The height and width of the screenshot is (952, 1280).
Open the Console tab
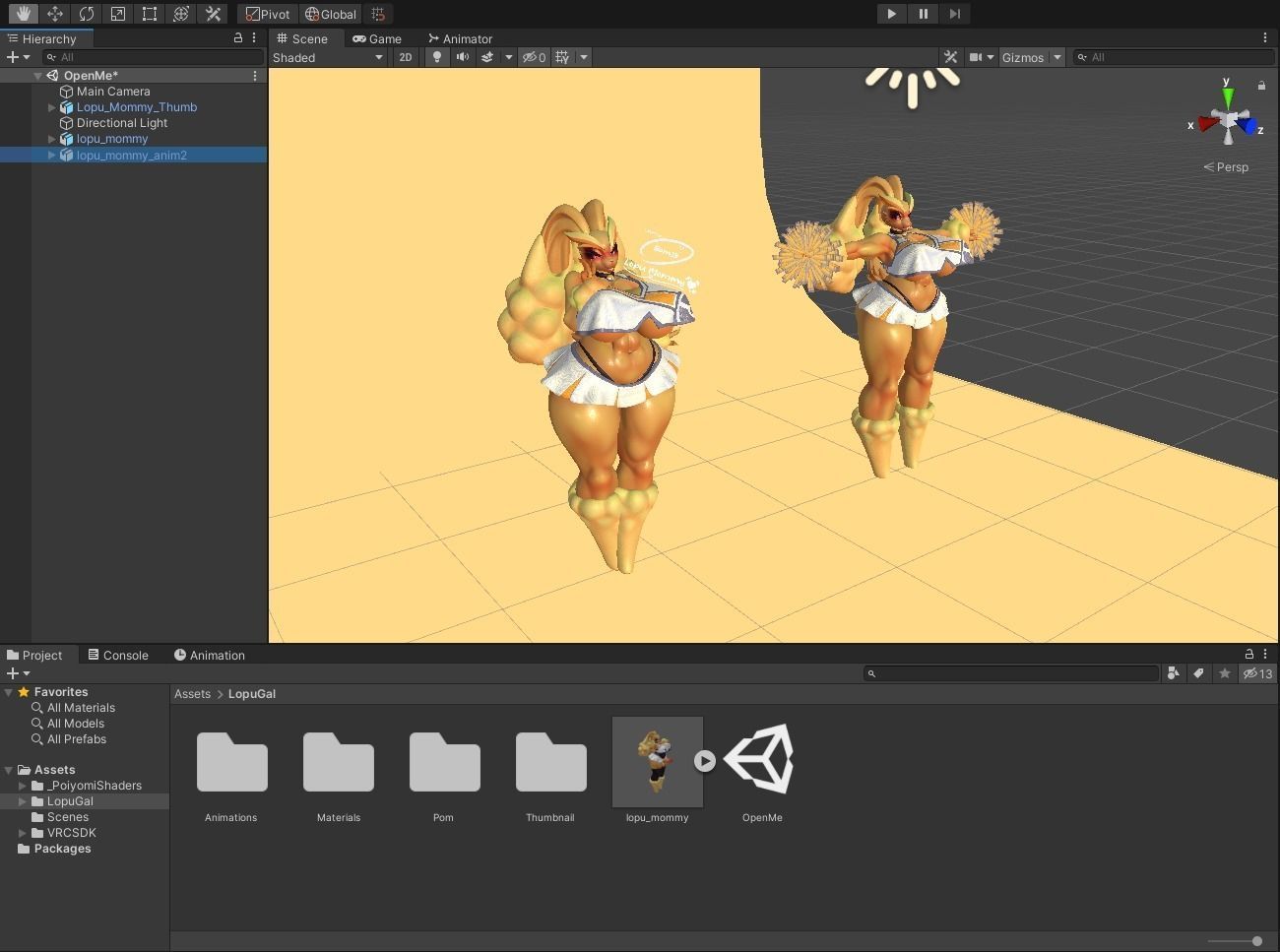118,655
